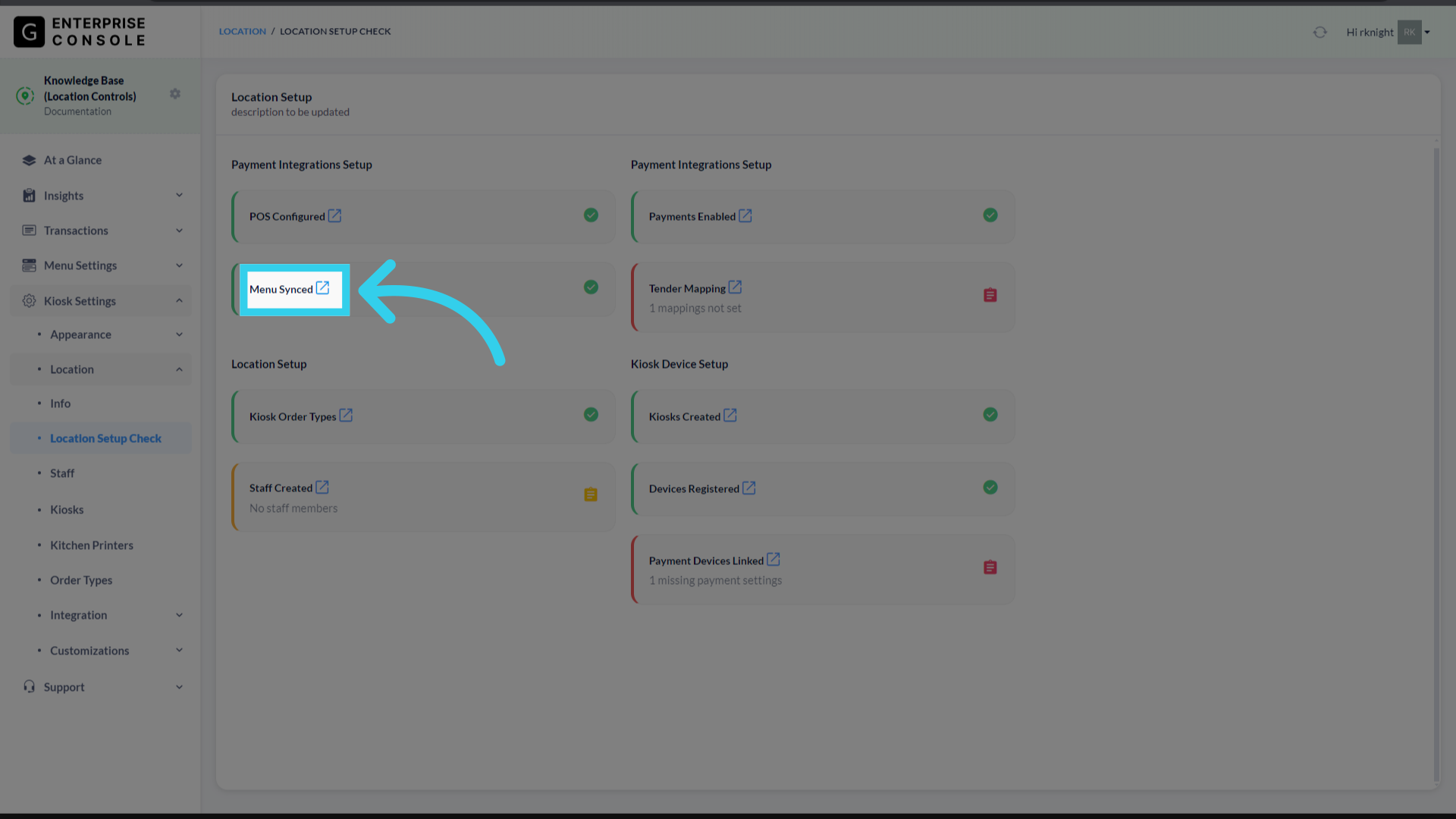Click the LOCATION breadcrumb link
The image size is (1456, 819).
pyautogui.click(x=243, y=31)
